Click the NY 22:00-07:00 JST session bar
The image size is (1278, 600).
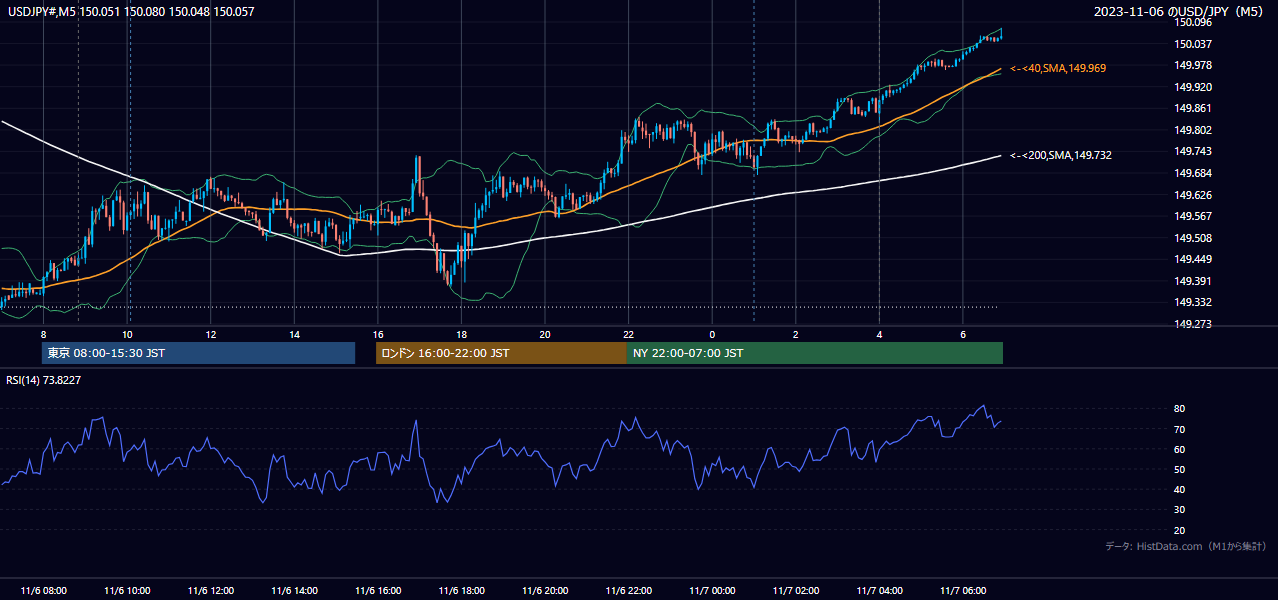[814, 353]
